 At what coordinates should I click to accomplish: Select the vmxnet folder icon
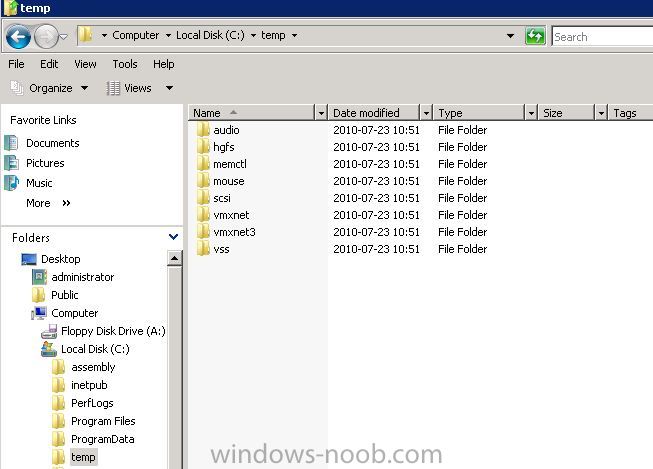[x=203, y=215]
